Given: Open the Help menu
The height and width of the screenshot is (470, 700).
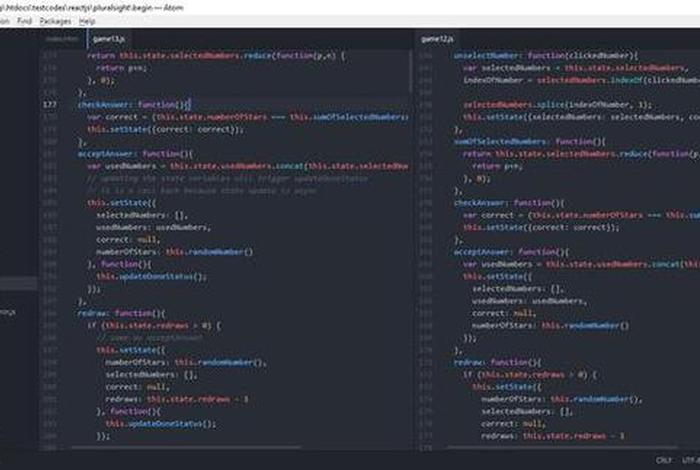Looking at the screenshot, I should (87, 21).
